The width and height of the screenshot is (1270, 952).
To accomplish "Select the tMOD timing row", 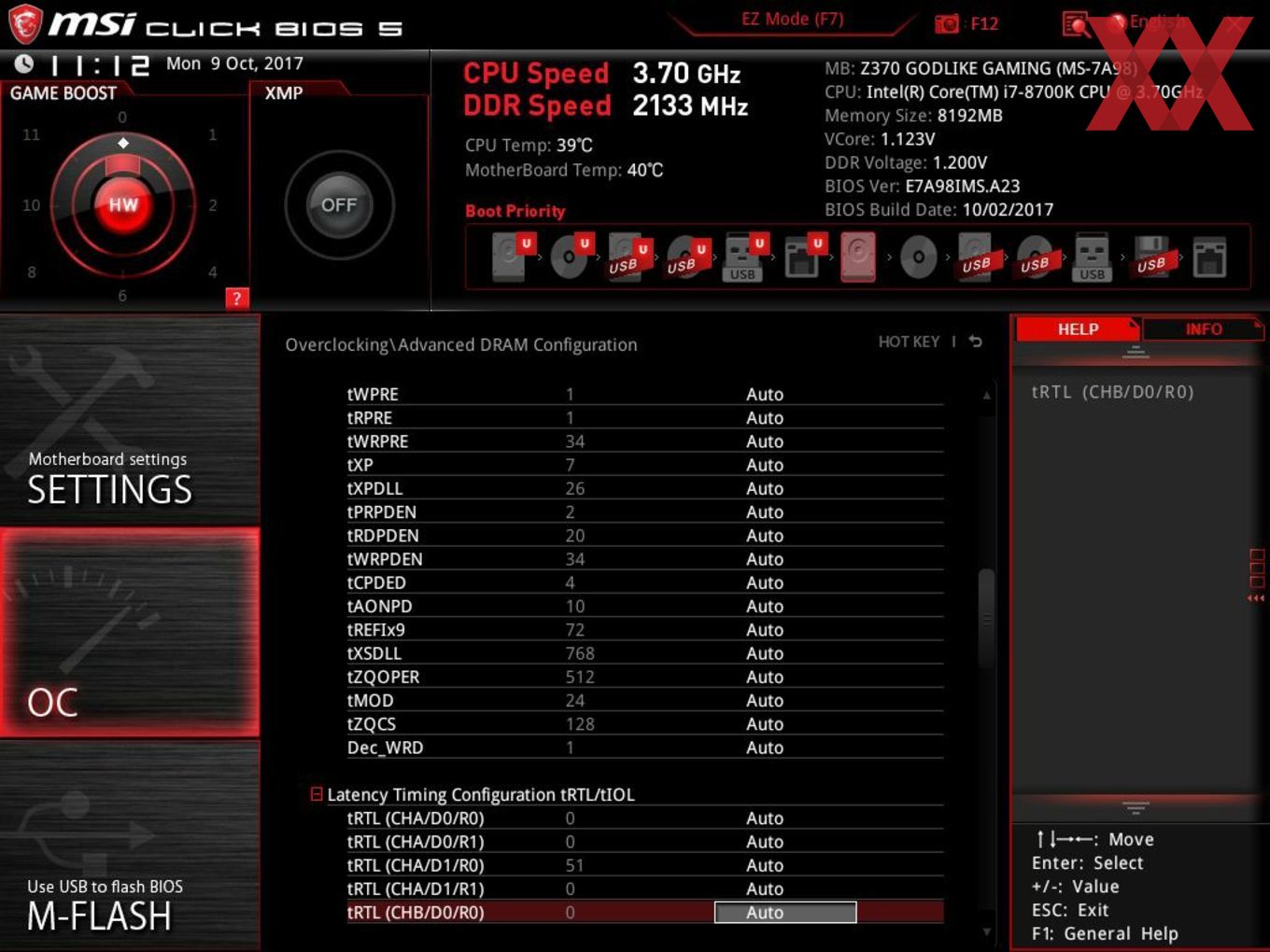I will pyautogui.click(x=644, y=700).
